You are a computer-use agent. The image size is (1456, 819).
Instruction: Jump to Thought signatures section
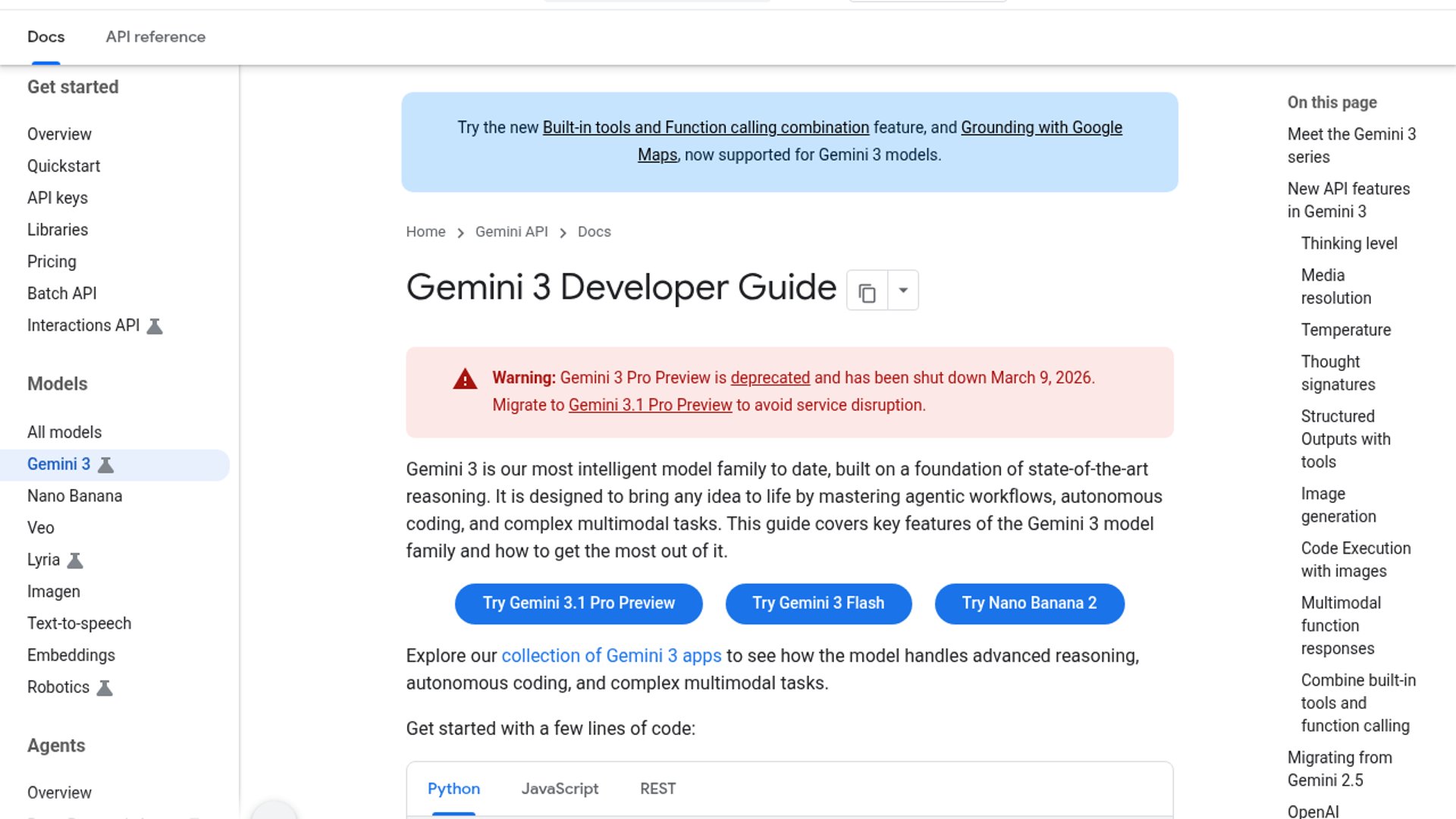tap(1338, 373)
